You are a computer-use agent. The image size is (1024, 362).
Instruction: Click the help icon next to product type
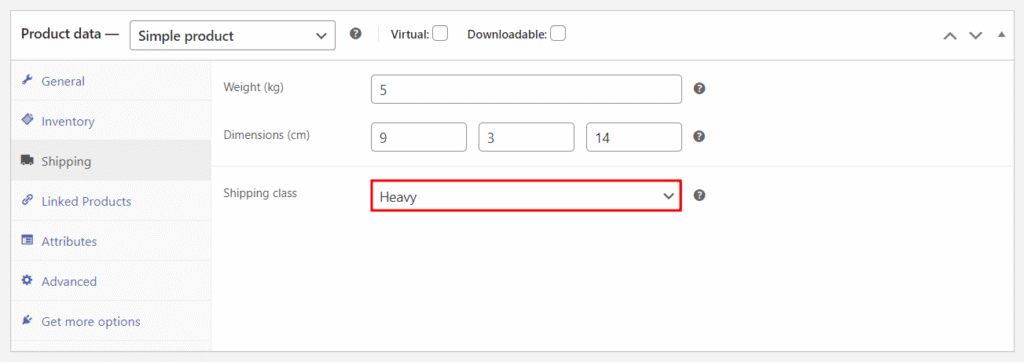[x=355, y=34]
